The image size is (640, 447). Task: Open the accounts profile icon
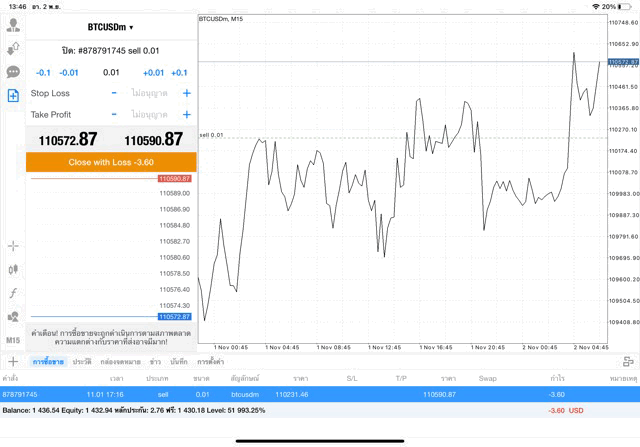tap(13, 26)
